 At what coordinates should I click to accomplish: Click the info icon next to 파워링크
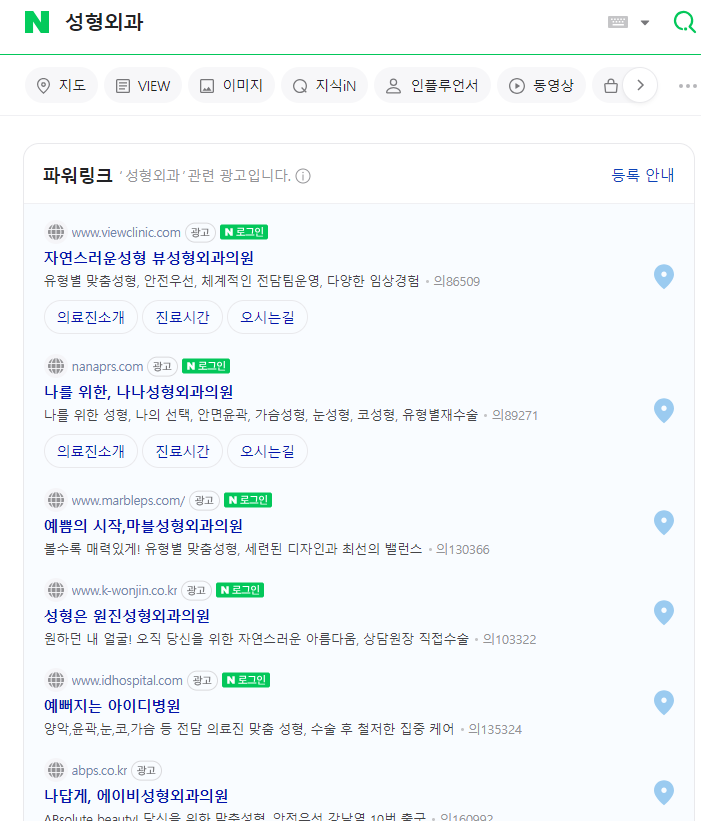303,176
